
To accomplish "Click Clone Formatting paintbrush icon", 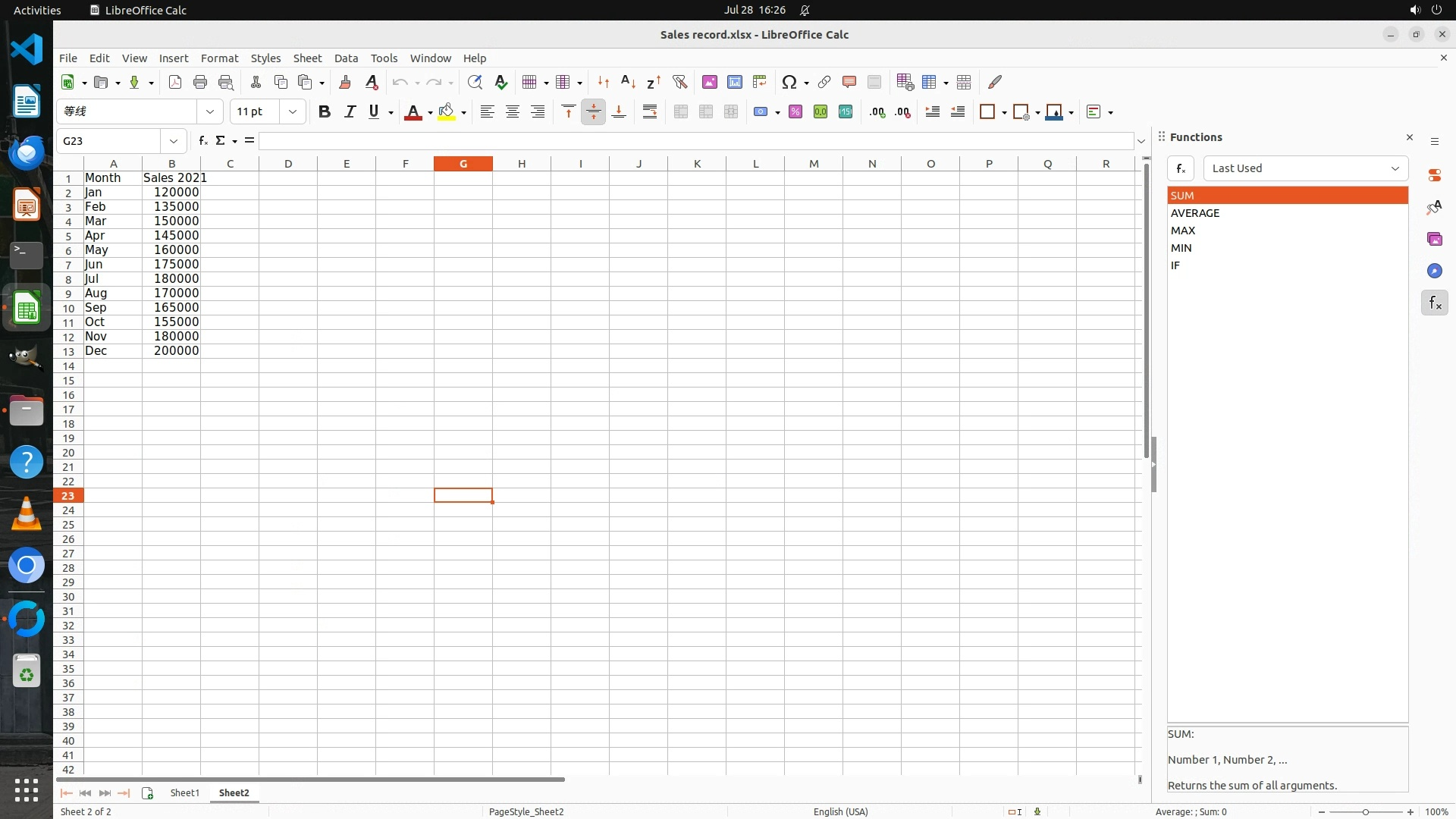I will [345, 82].
